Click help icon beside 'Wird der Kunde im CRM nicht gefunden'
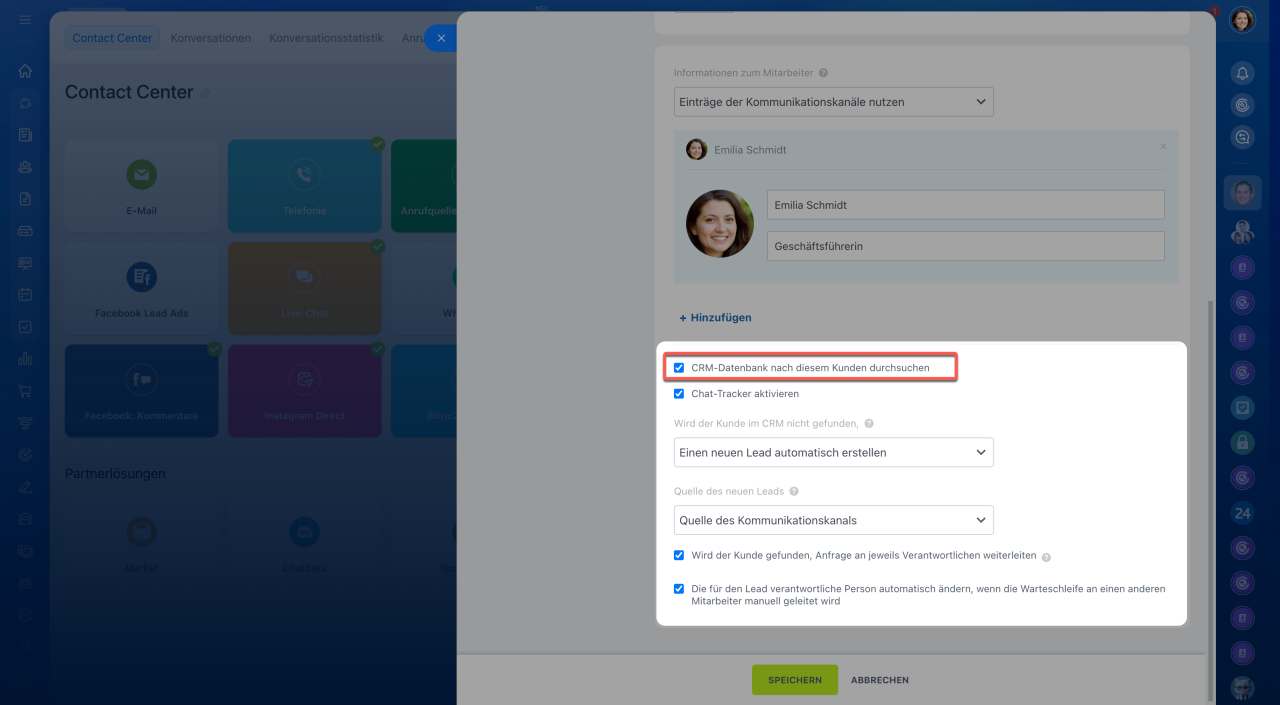 (x=869, y=424)
